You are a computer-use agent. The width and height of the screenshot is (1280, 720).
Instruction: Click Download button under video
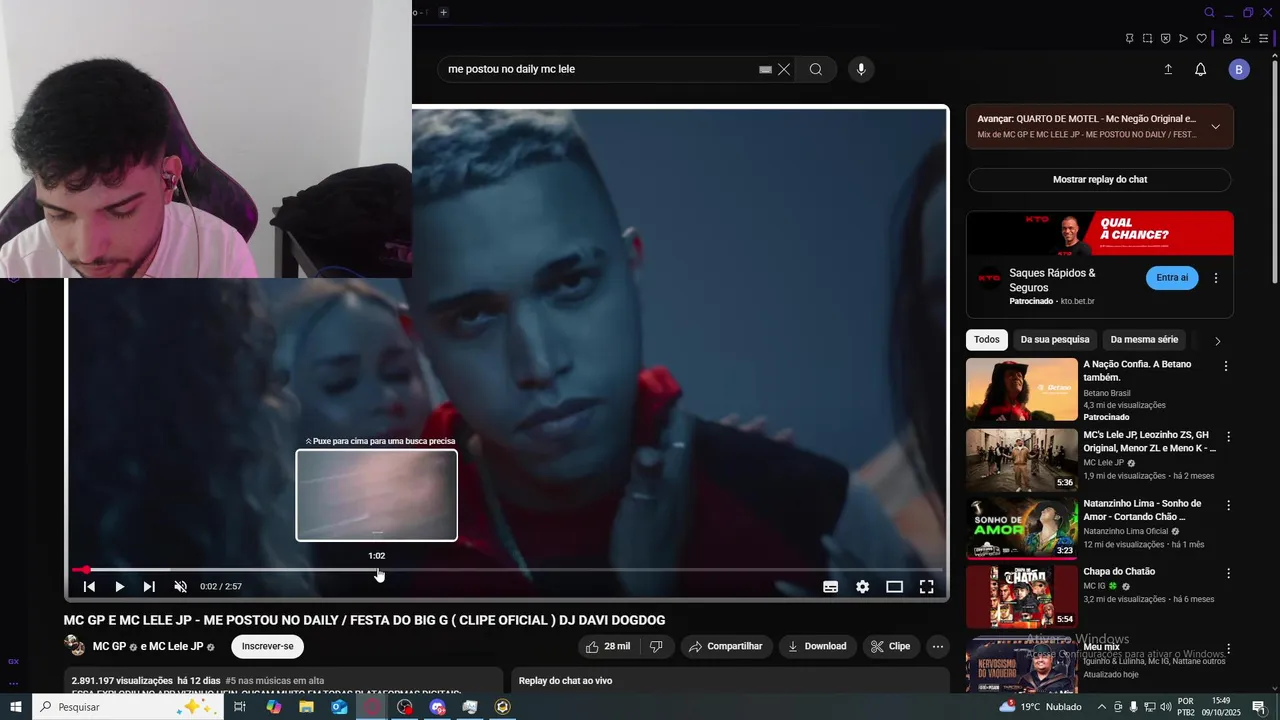817,647
